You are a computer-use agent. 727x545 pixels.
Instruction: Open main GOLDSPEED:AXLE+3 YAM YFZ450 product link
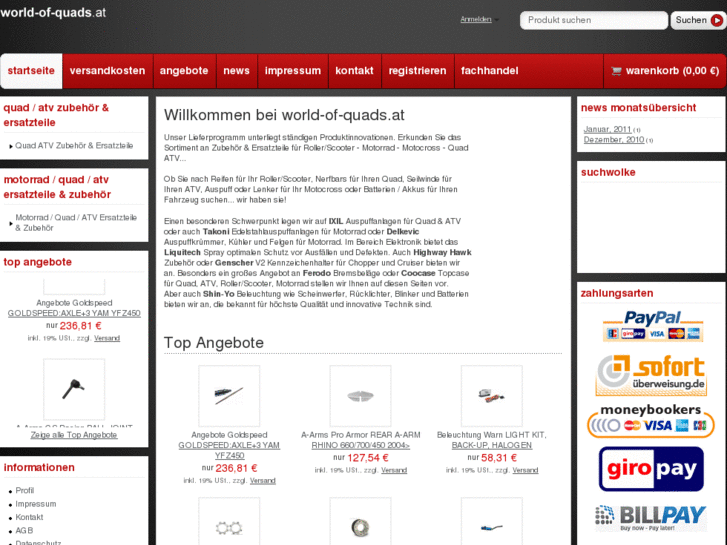coord(229,450)
